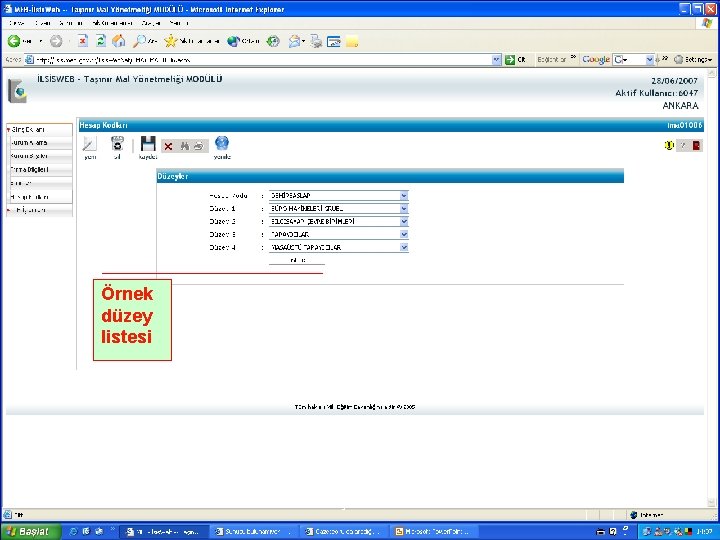
Task: Click the İLSİSWEB module logo icon
Action: tap(17, 91)
